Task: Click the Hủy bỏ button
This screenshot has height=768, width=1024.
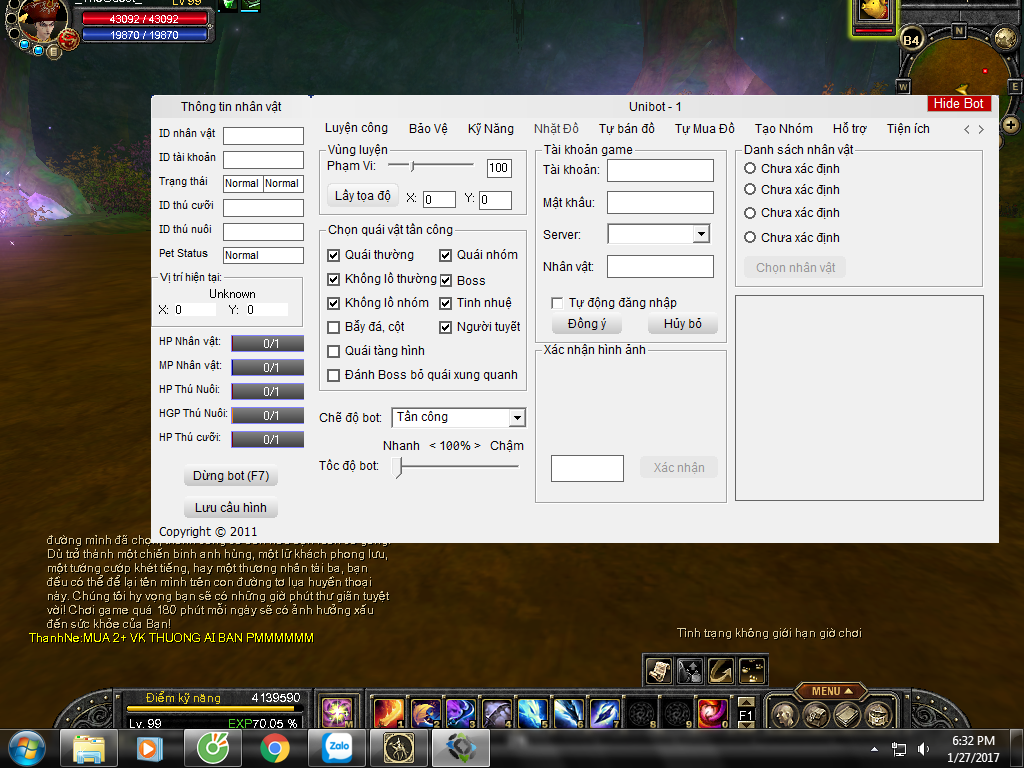Action: tap(682, 324)
